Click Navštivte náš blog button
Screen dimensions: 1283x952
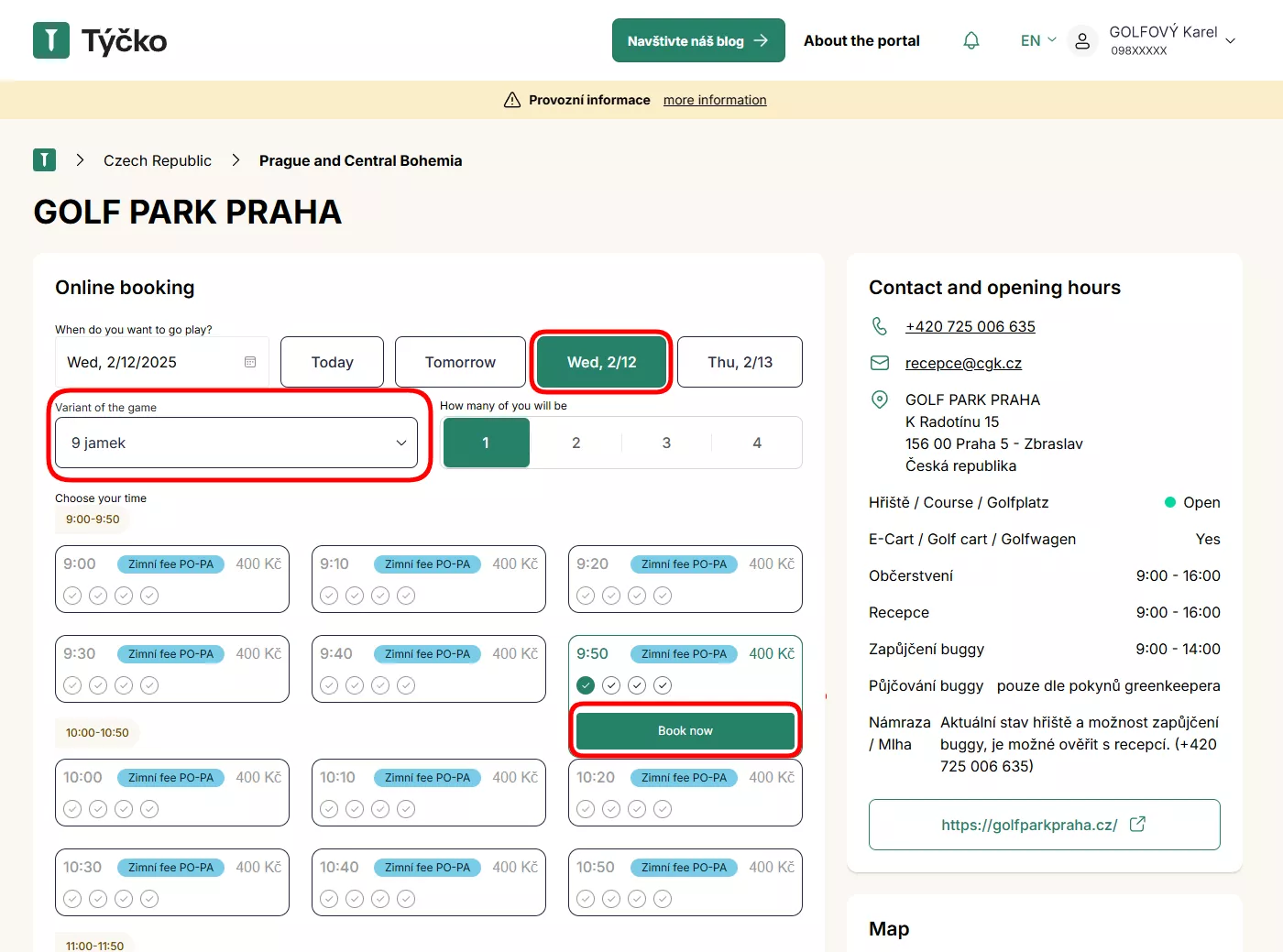coord(698,40)
